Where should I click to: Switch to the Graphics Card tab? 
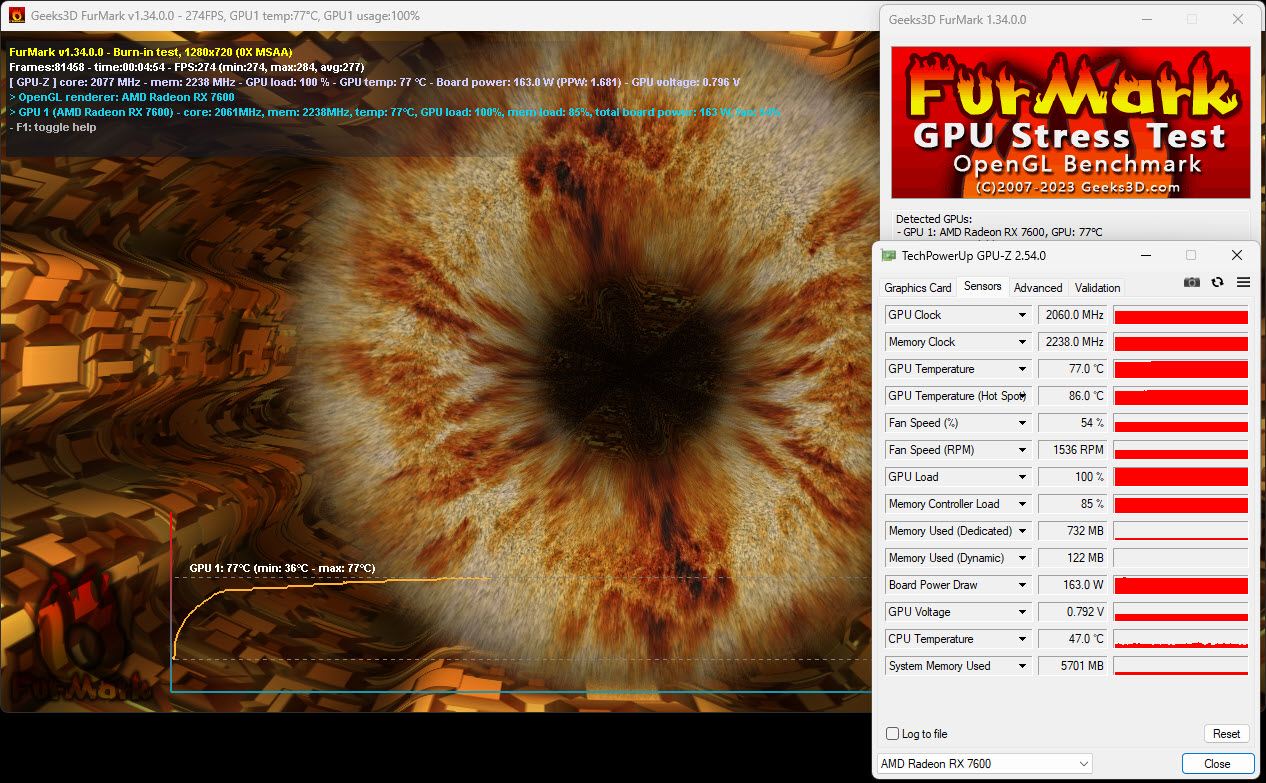click(918, 288)
